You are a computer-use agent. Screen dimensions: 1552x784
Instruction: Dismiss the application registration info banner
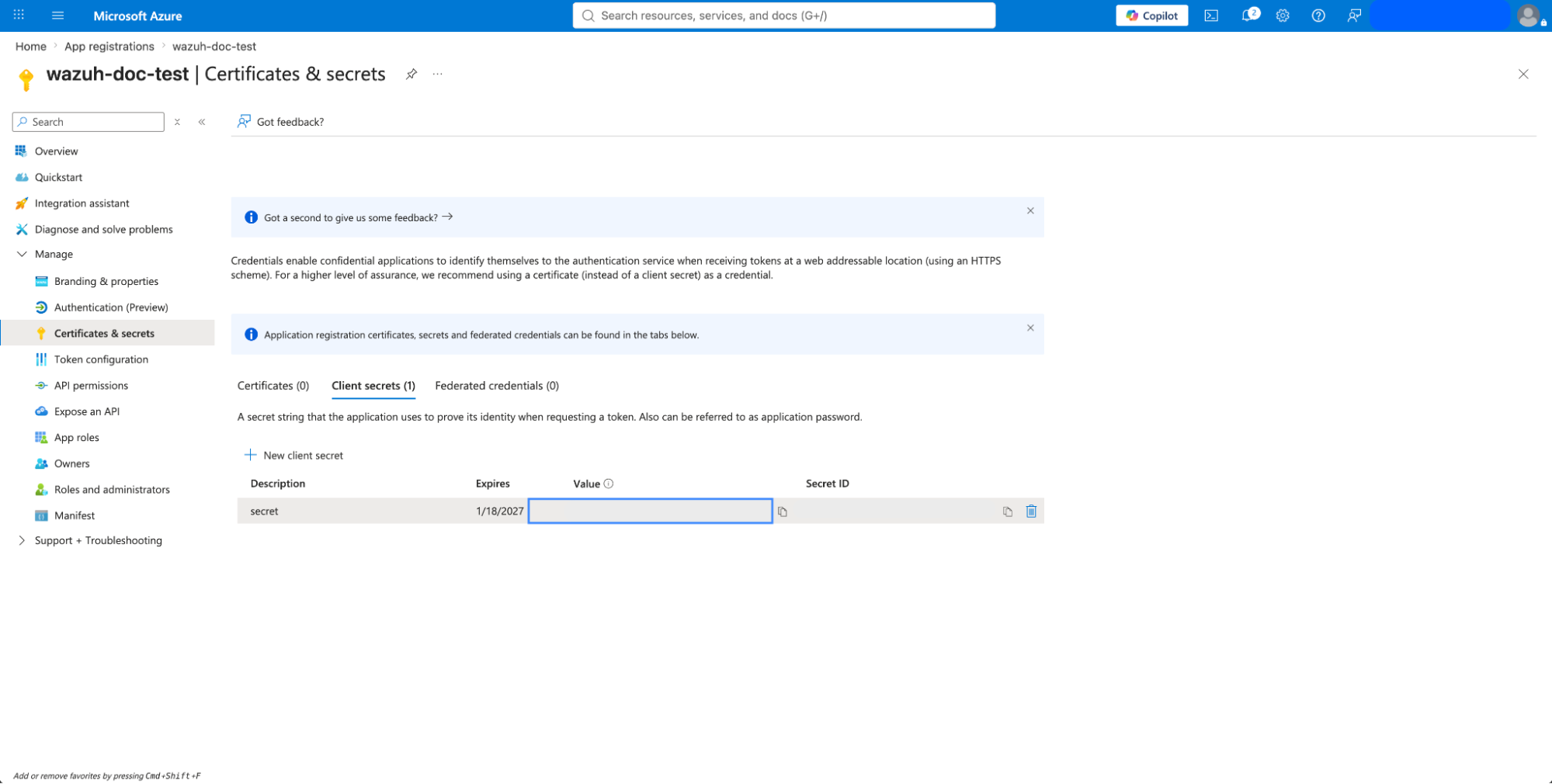(x=1030, y=328)
